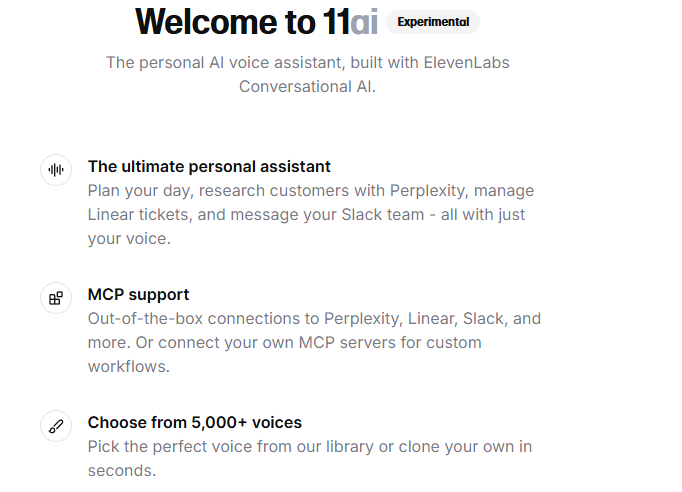Select 'The ultimate personal assistant' title
The image size is (682, 492).
[209, 167]
